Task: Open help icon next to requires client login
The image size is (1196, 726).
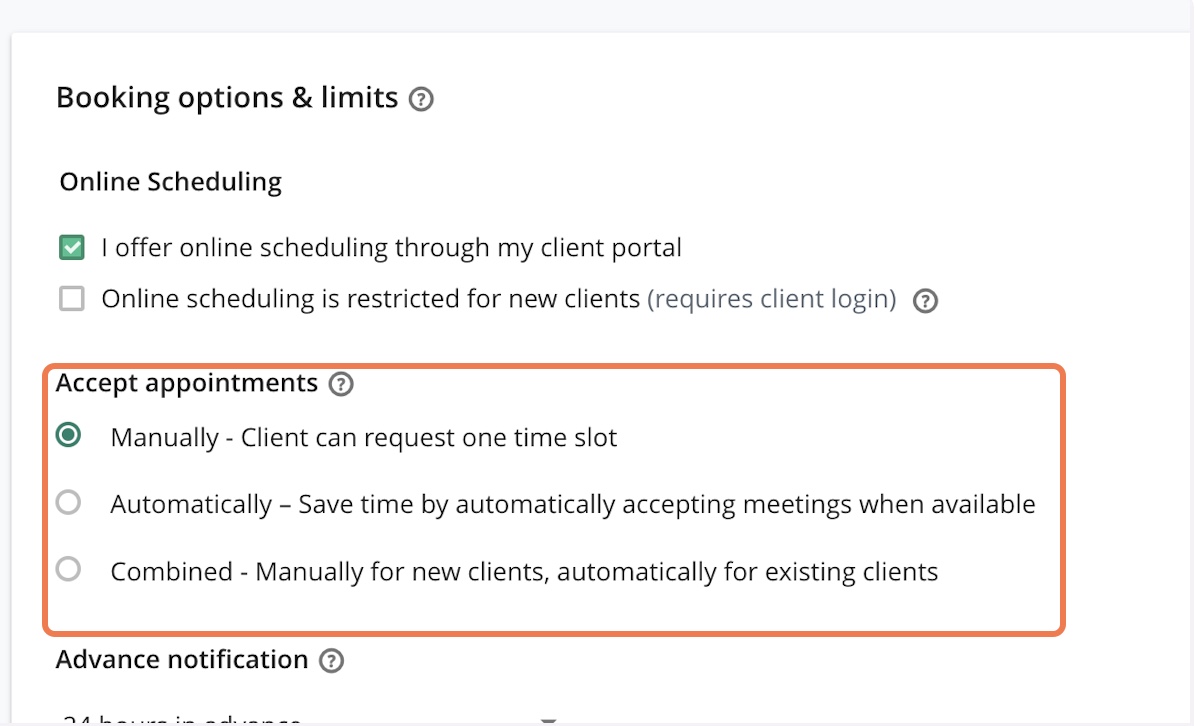Action: click(x=926, y=301)
